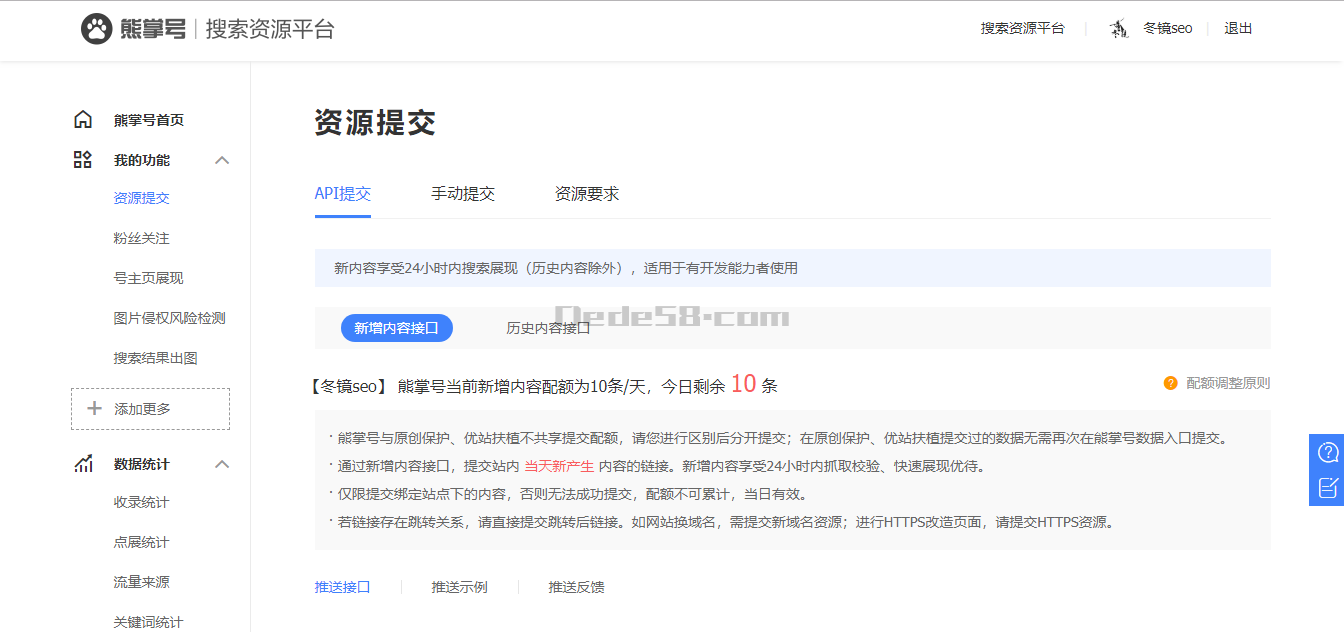Click the plus icon beside 添加更多
The image size is (1344, 632).
(x=95, y=408)
